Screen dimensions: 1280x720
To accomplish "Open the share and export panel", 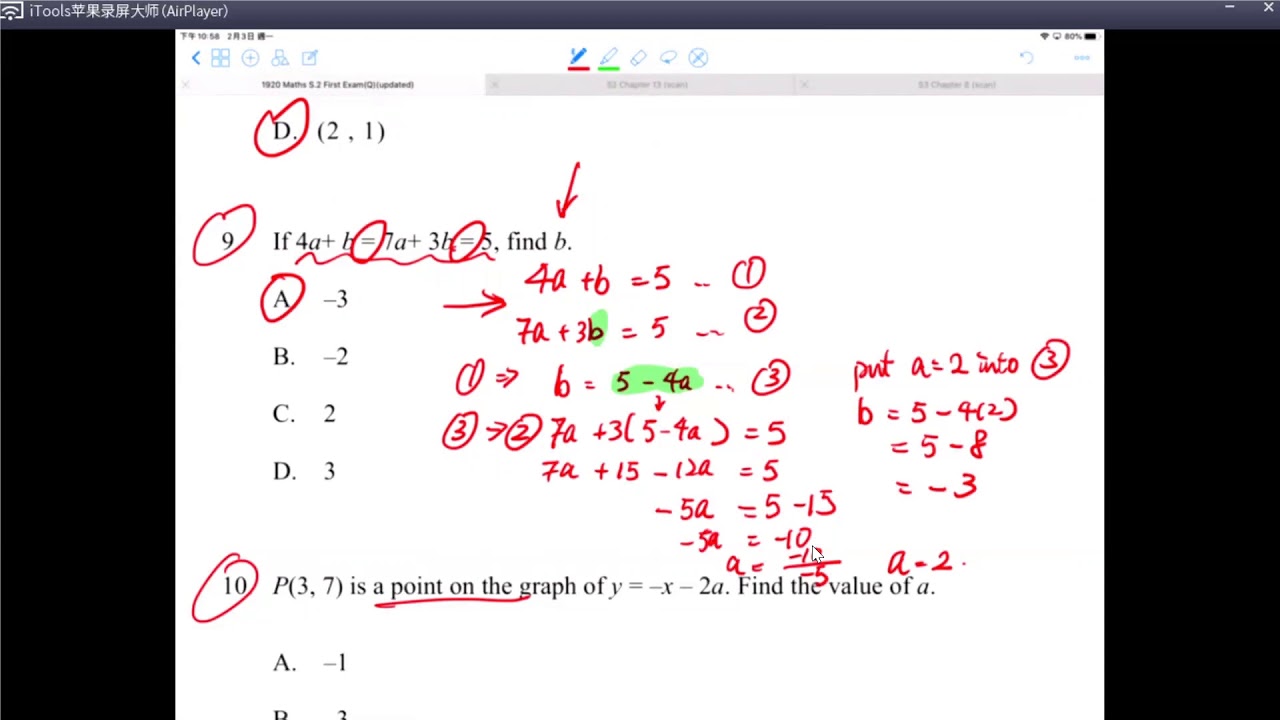I will pyautogui.click(x=310, y=58).
